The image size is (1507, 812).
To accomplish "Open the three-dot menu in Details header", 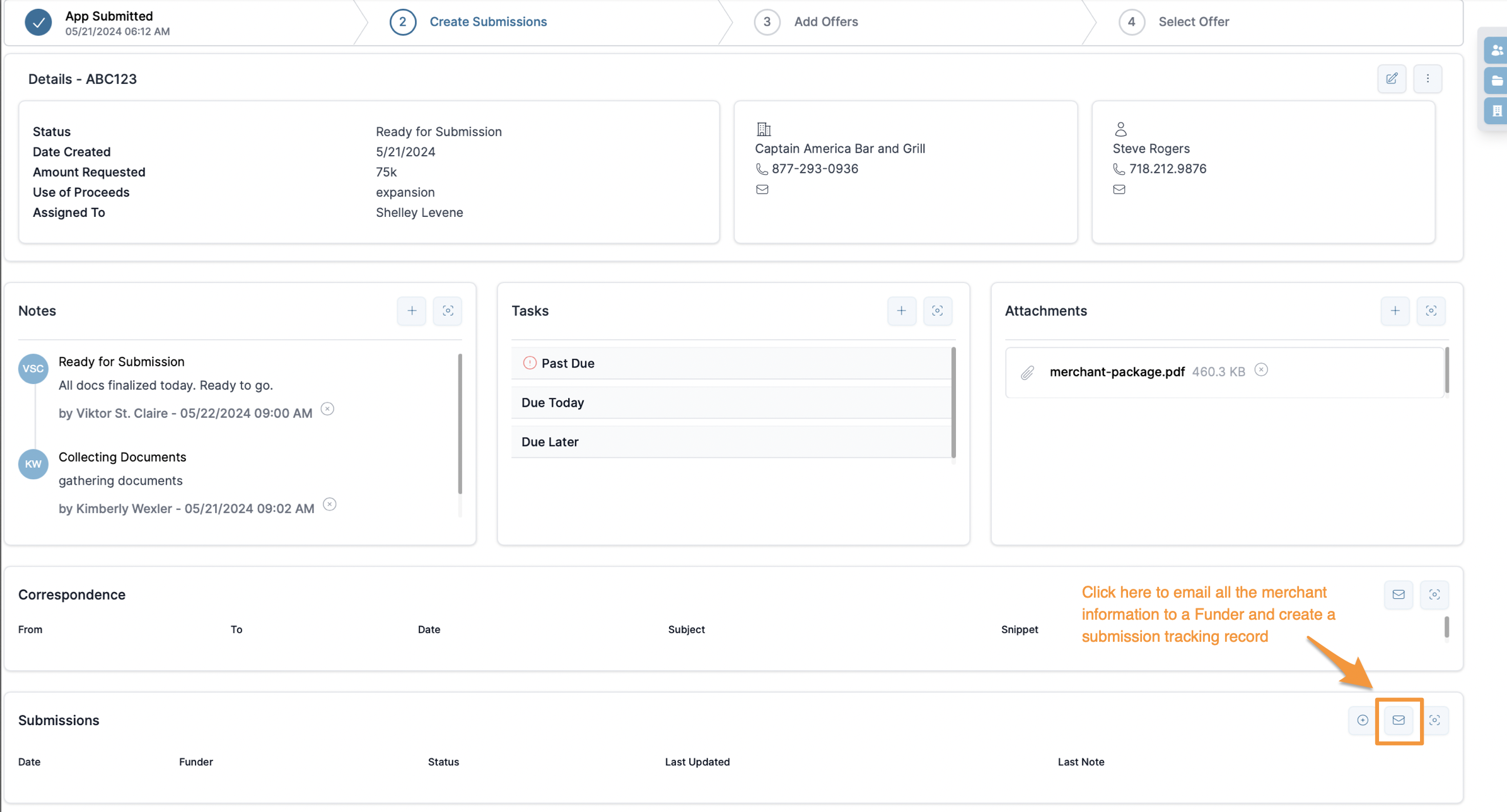I will pos(1428,78).
